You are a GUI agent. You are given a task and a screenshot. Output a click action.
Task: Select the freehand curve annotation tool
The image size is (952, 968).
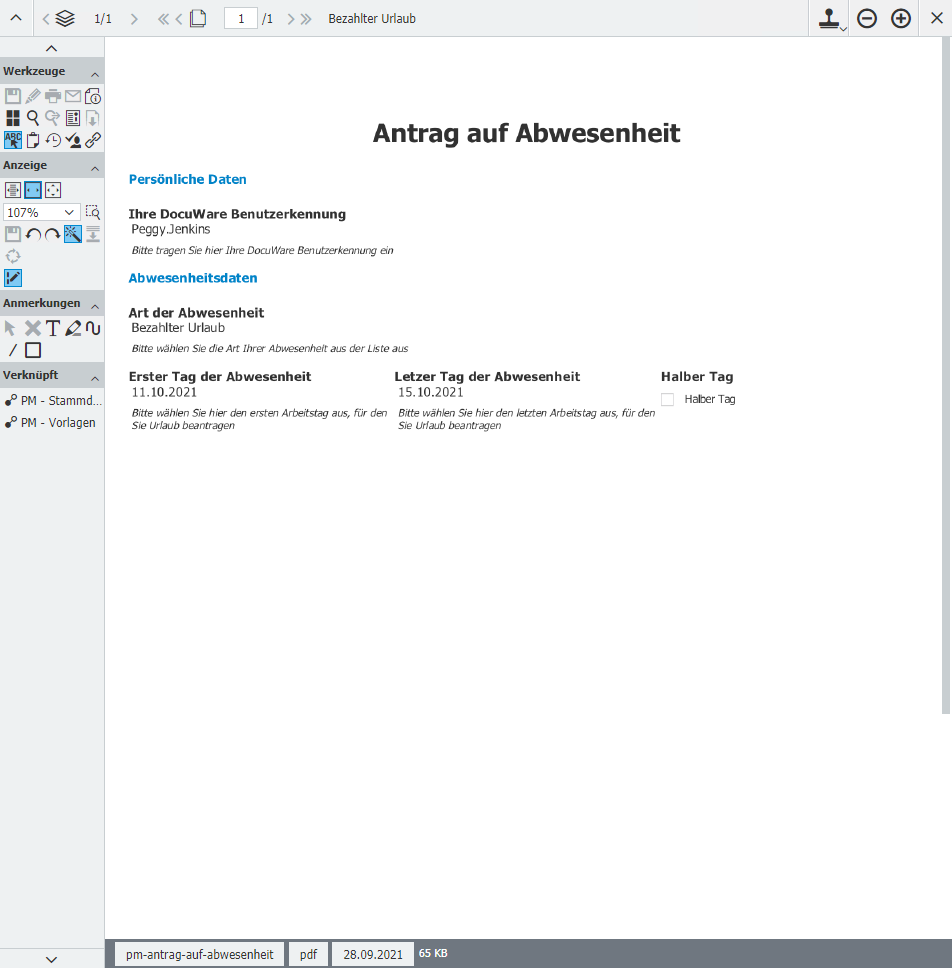[93, 328]
